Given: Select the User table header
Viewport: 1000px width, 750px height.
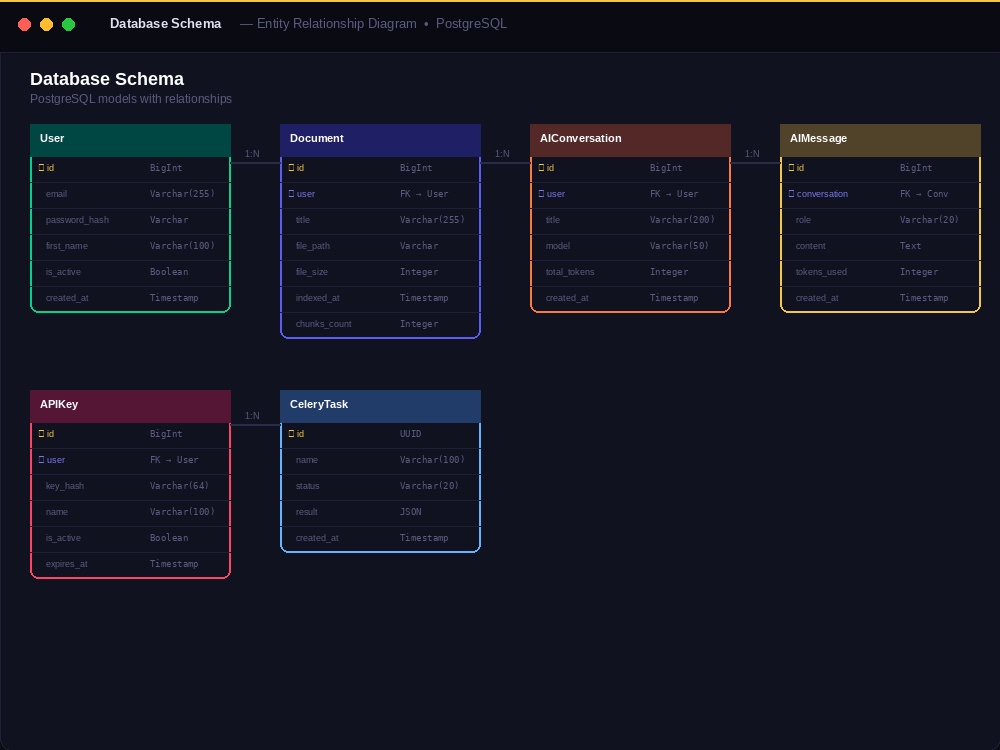Looking at the screenshot, I should [130, 140].
